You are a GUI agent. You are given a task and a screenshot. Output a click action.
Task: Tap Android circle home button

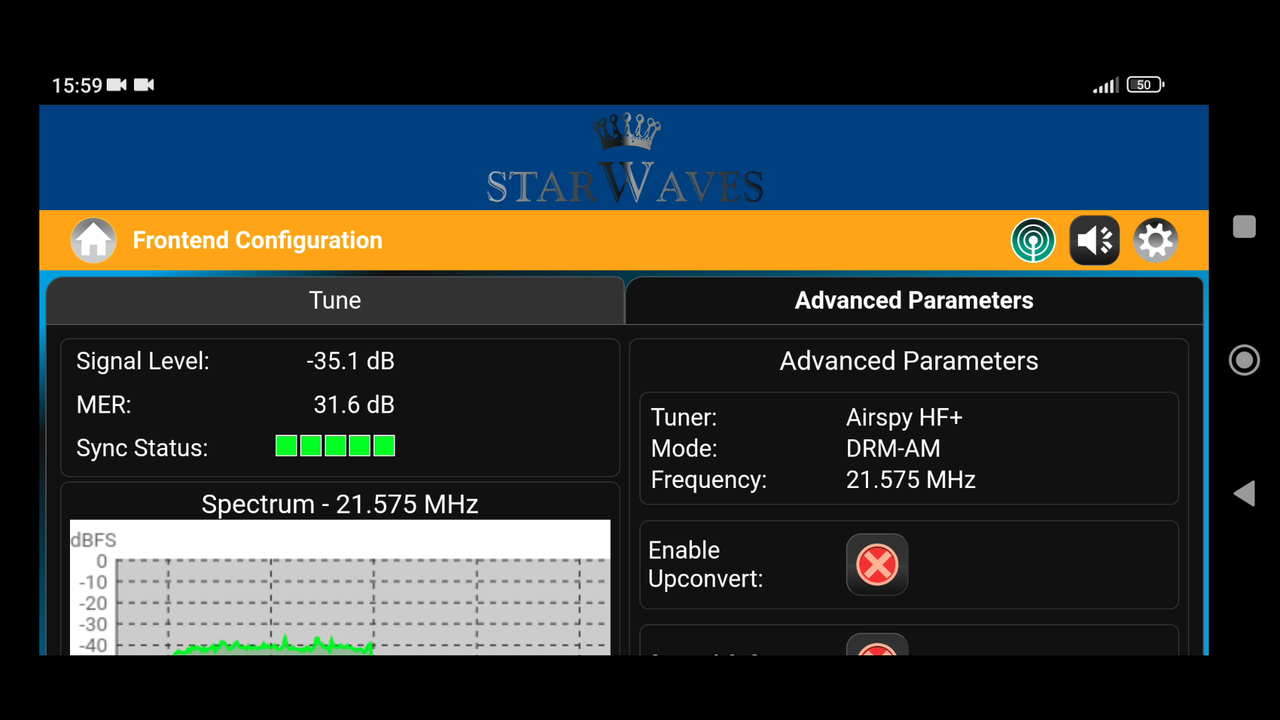tap(1244, 360)
